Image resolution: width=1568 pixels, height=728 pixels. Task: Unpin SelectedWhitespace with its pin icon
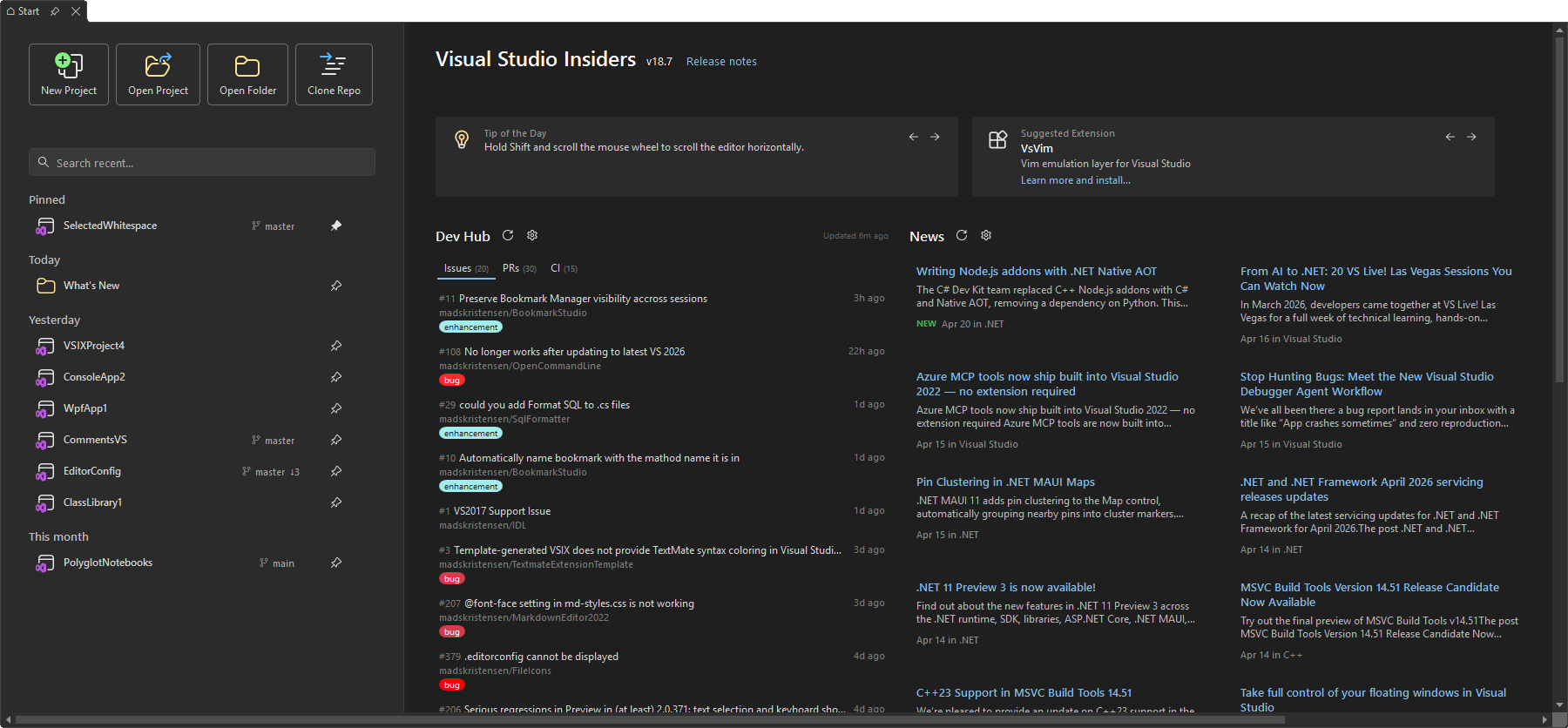[336, 226]
